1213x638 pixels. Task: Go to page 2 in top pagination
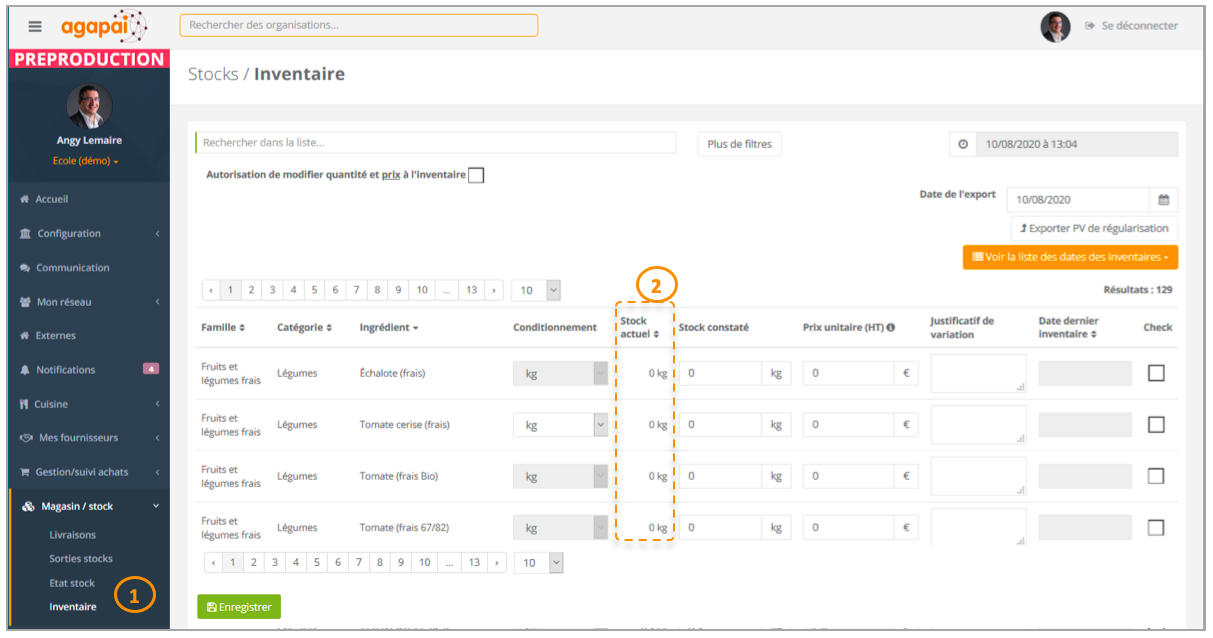[251, 290]
